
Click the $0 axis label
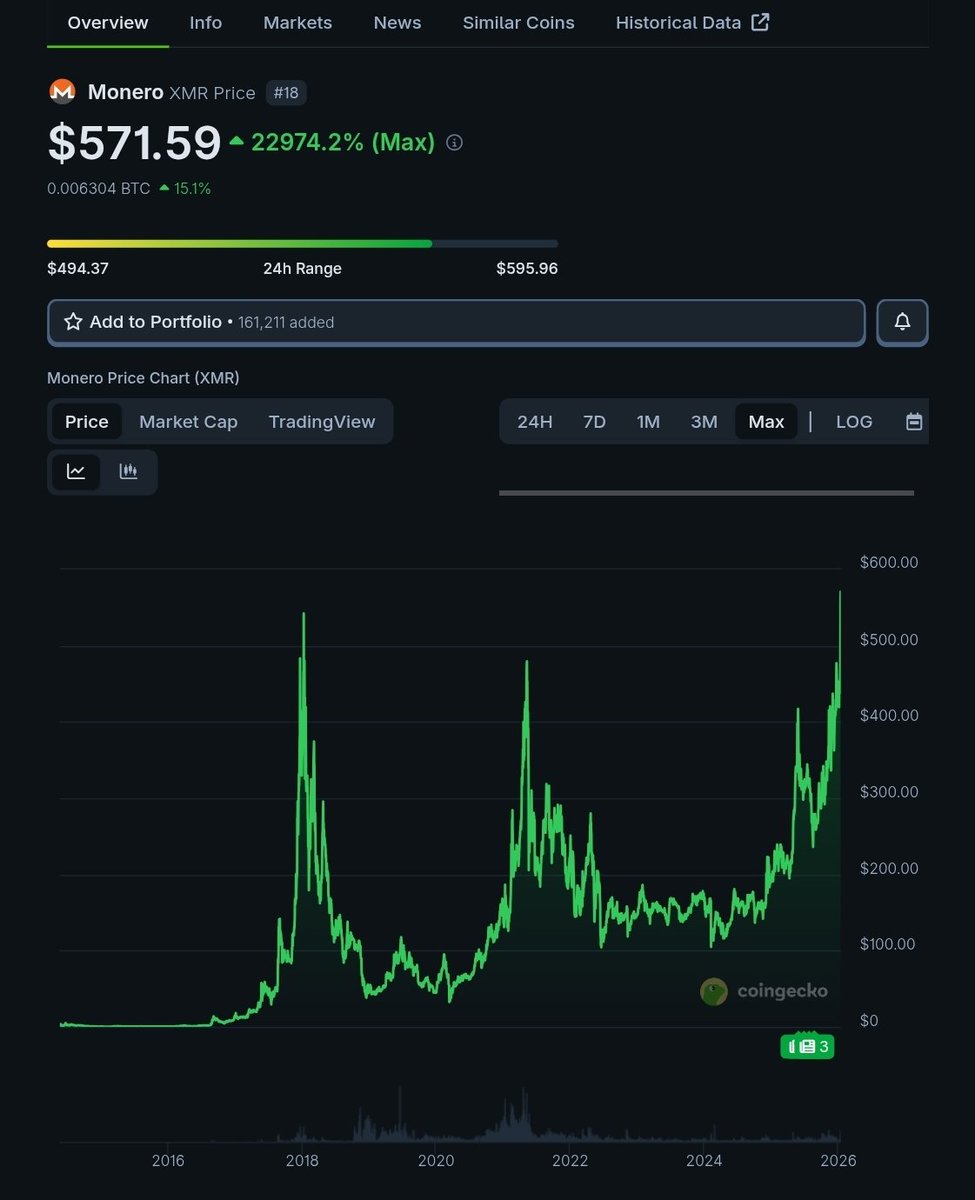coord(869,1021)
